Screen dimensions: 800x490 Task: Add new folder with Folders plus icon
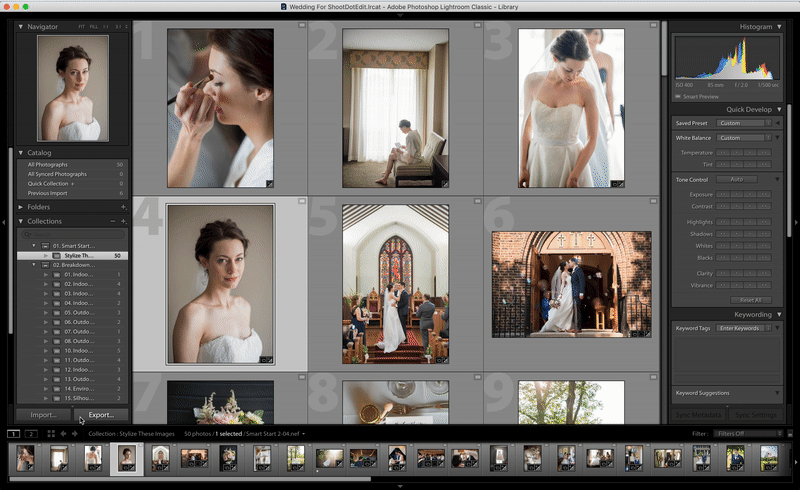[x=123, y=207]
